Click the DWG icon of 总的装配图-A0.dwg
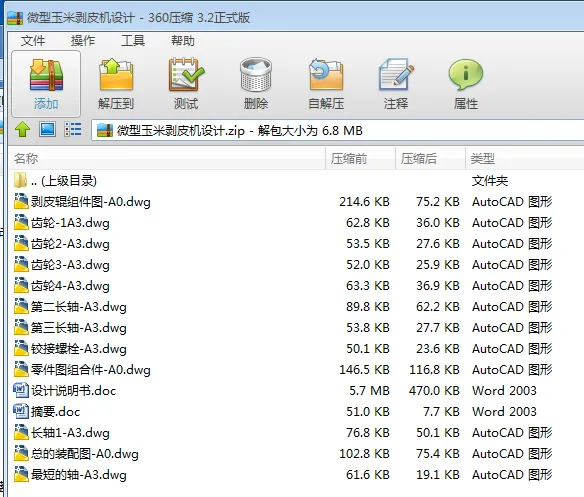 click(21, 453)
